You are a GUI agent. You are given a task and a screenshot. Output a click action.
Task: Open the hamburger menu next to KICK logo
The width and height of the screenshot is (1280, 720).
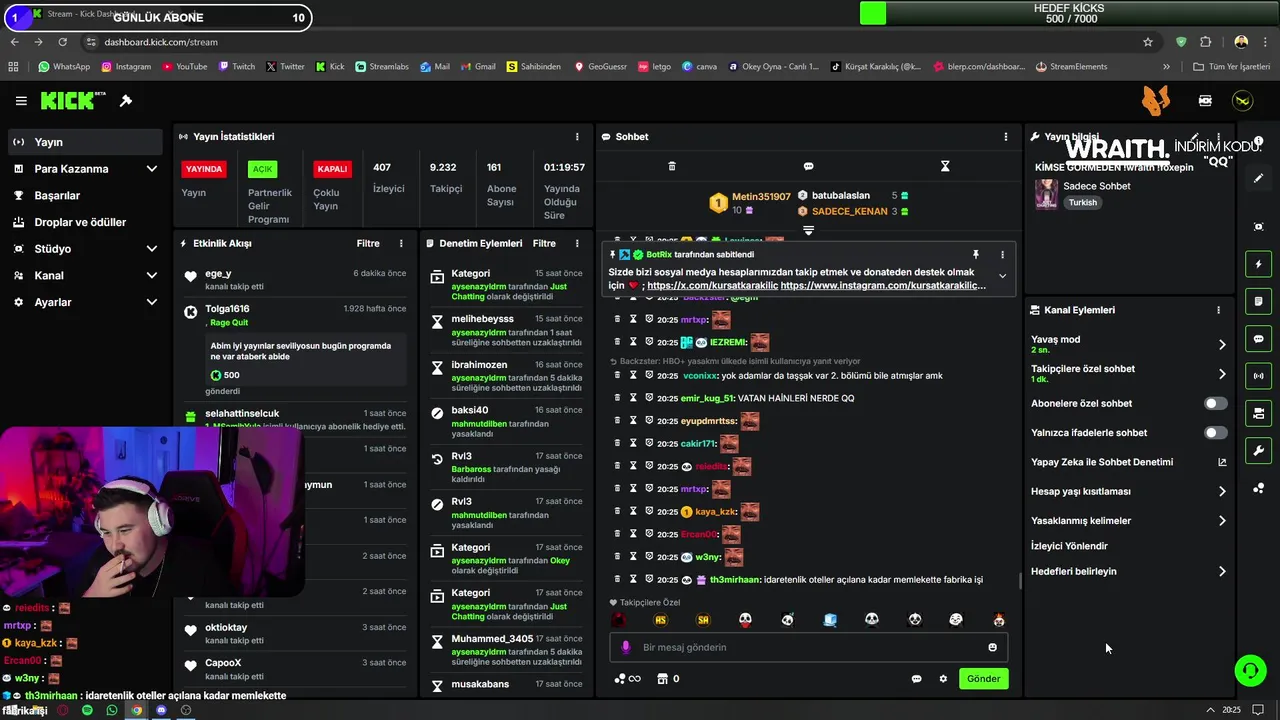click(x=21, y=101)
